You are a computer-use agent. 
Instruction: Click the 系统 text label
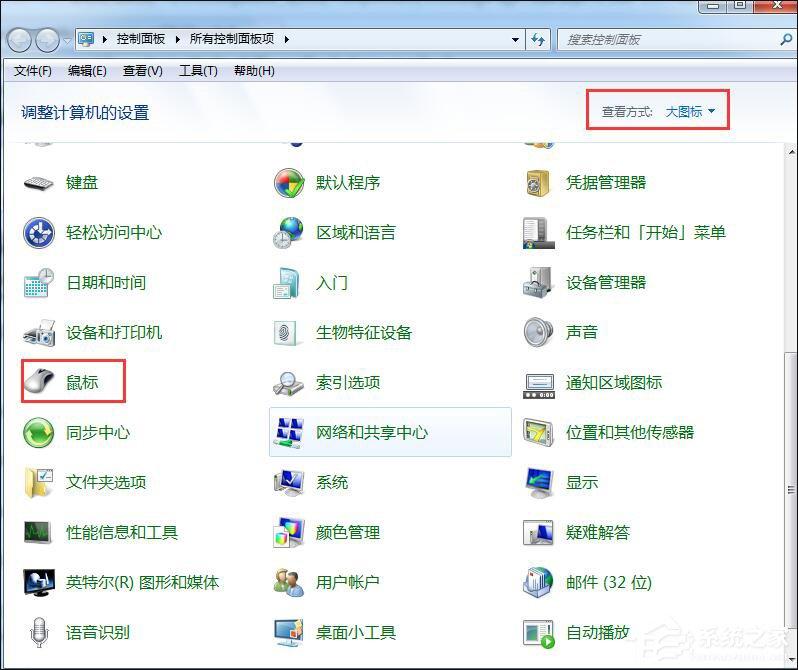[x=332, y=482]
